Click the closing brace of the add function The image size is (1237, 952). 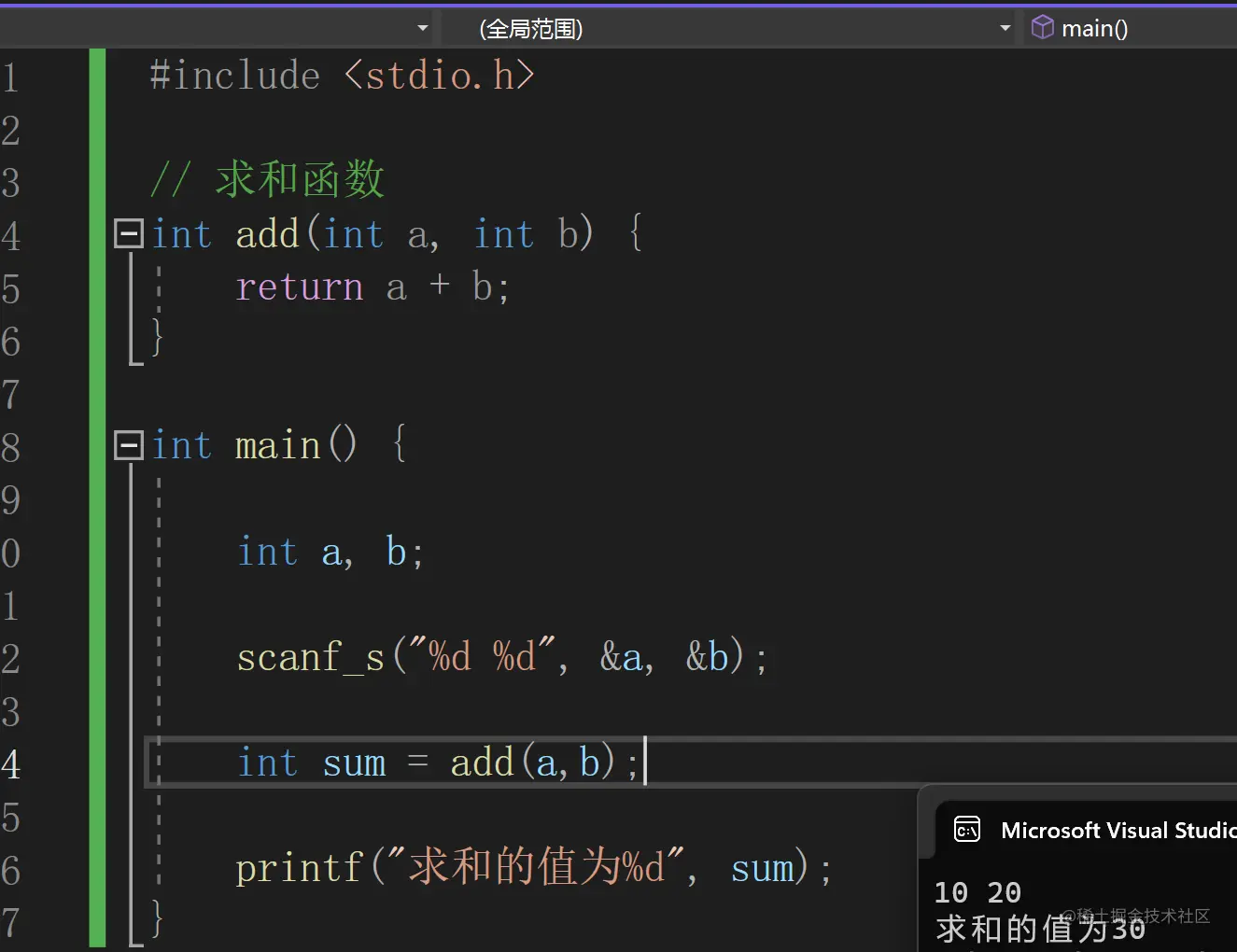pos(157,339)
